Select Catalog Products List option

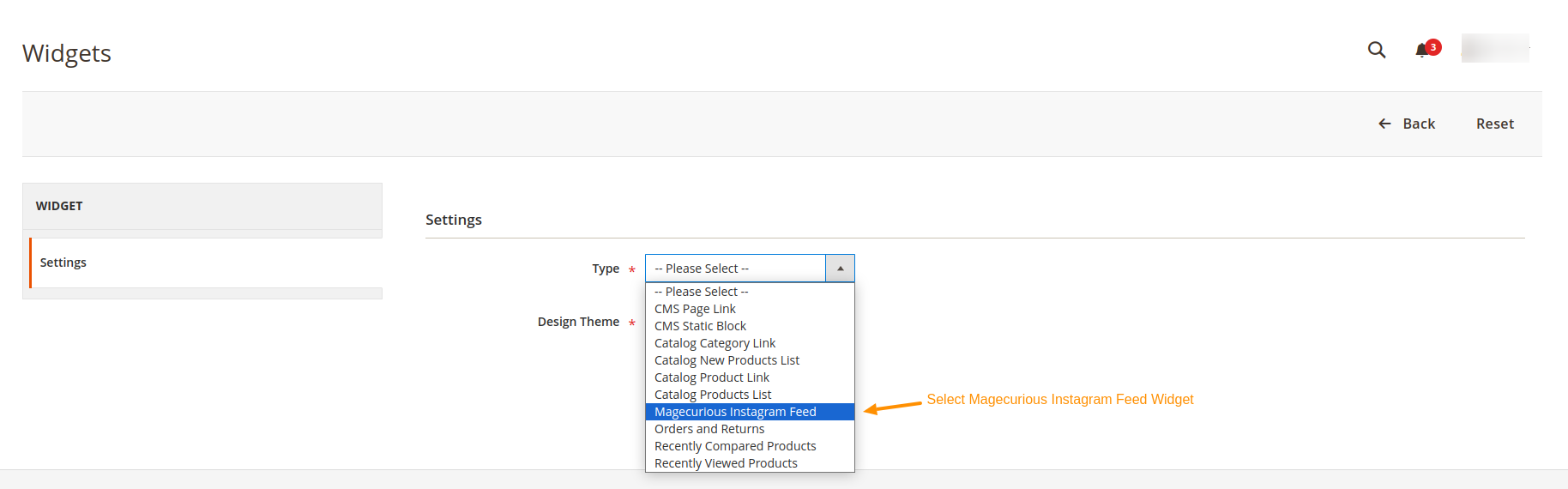click(750, 395)
